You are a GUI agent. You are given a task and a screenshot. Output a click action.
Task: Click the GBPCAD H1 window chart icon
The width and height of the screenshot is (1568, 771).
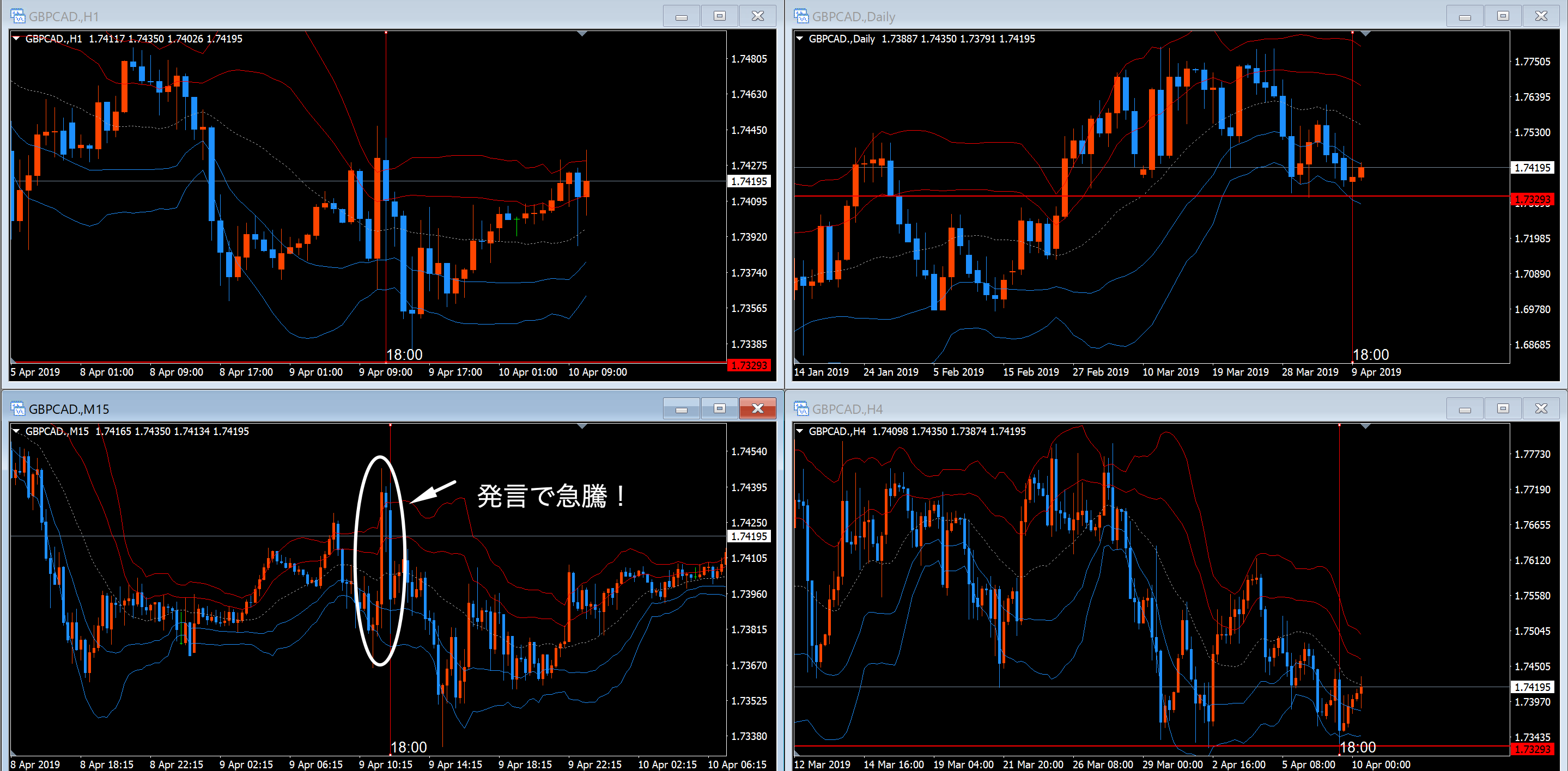pyautogui.click(x=17, y=16)
